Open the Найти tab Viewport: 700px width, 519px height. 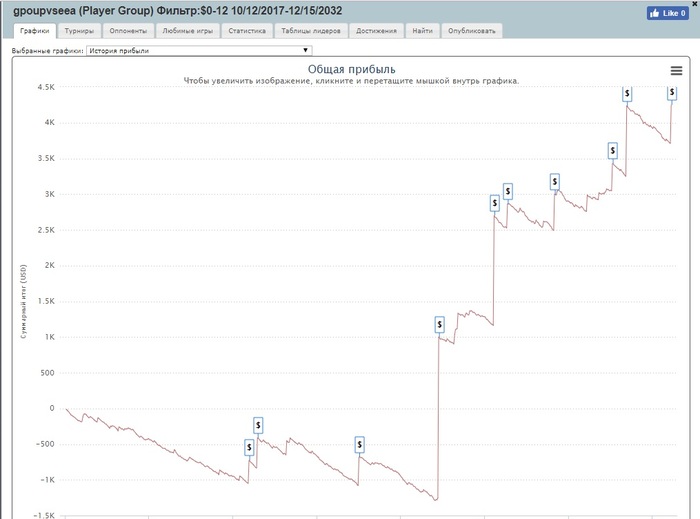click(422, 31)
